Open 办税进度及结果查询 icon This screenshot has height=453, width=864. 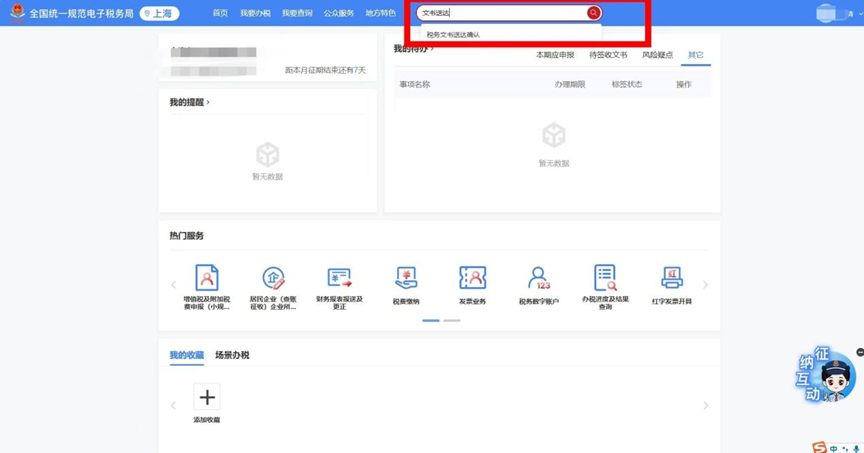pos(605,278)
